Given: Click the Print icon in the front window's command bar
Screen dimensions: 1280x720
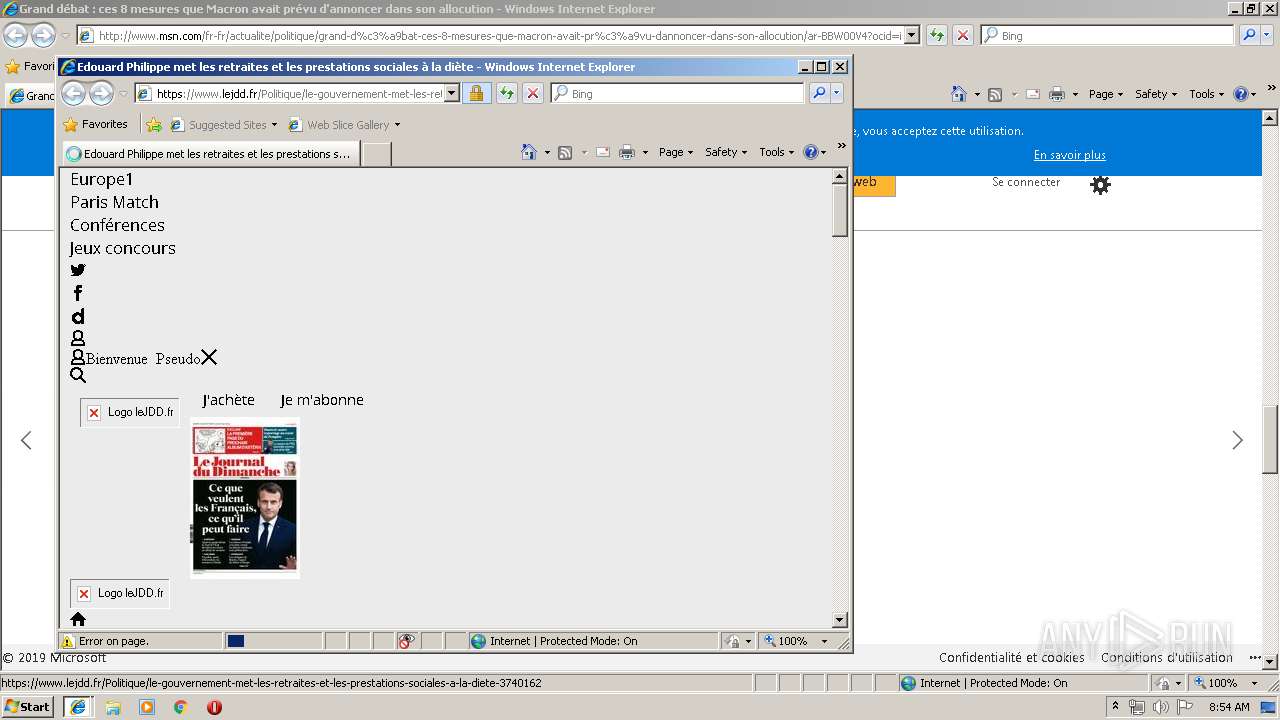Looking at the screenshot, I should click(x=627, y=152).
